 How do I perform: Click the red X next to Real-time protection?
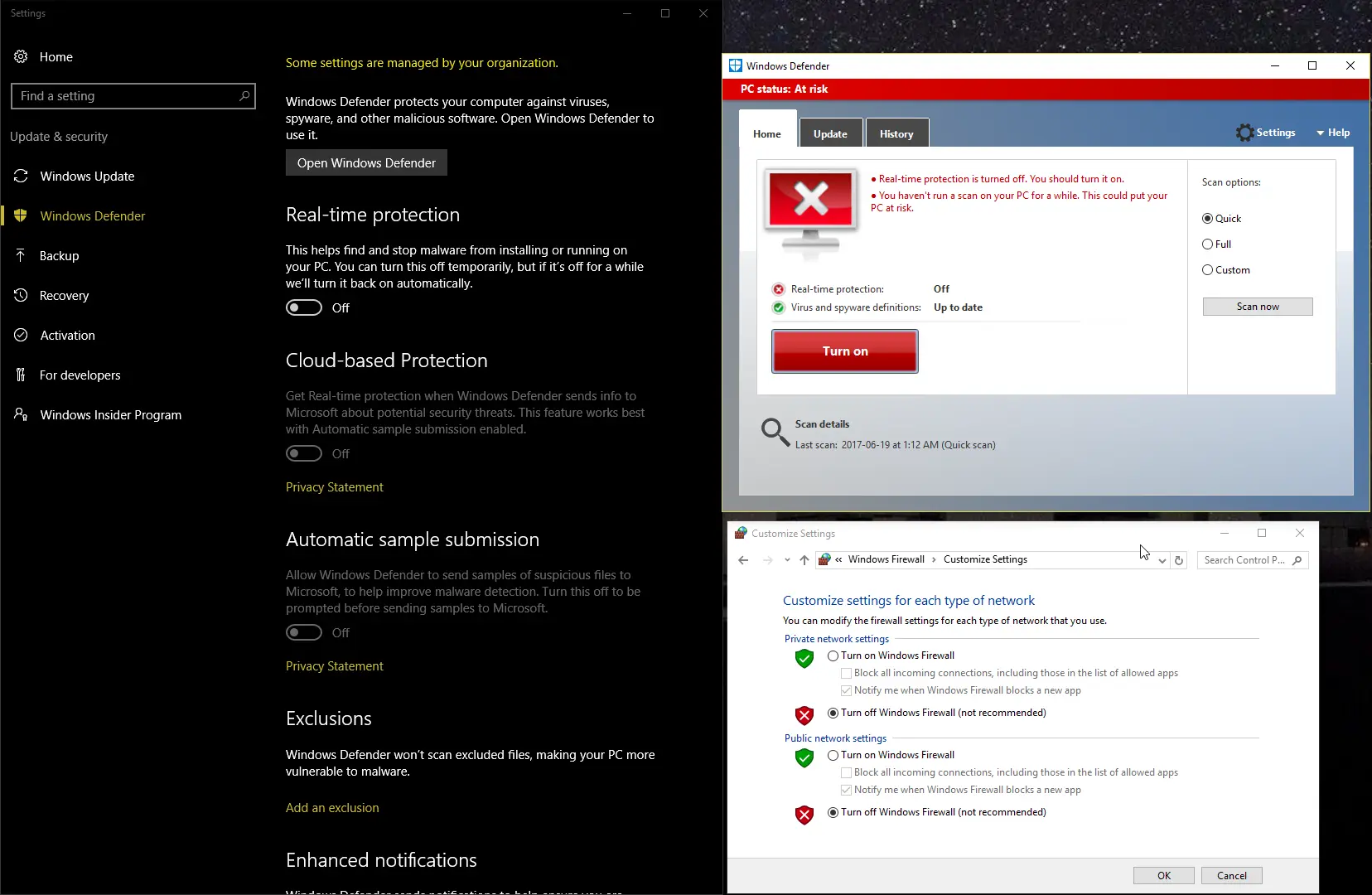click(x=778, y=289)
